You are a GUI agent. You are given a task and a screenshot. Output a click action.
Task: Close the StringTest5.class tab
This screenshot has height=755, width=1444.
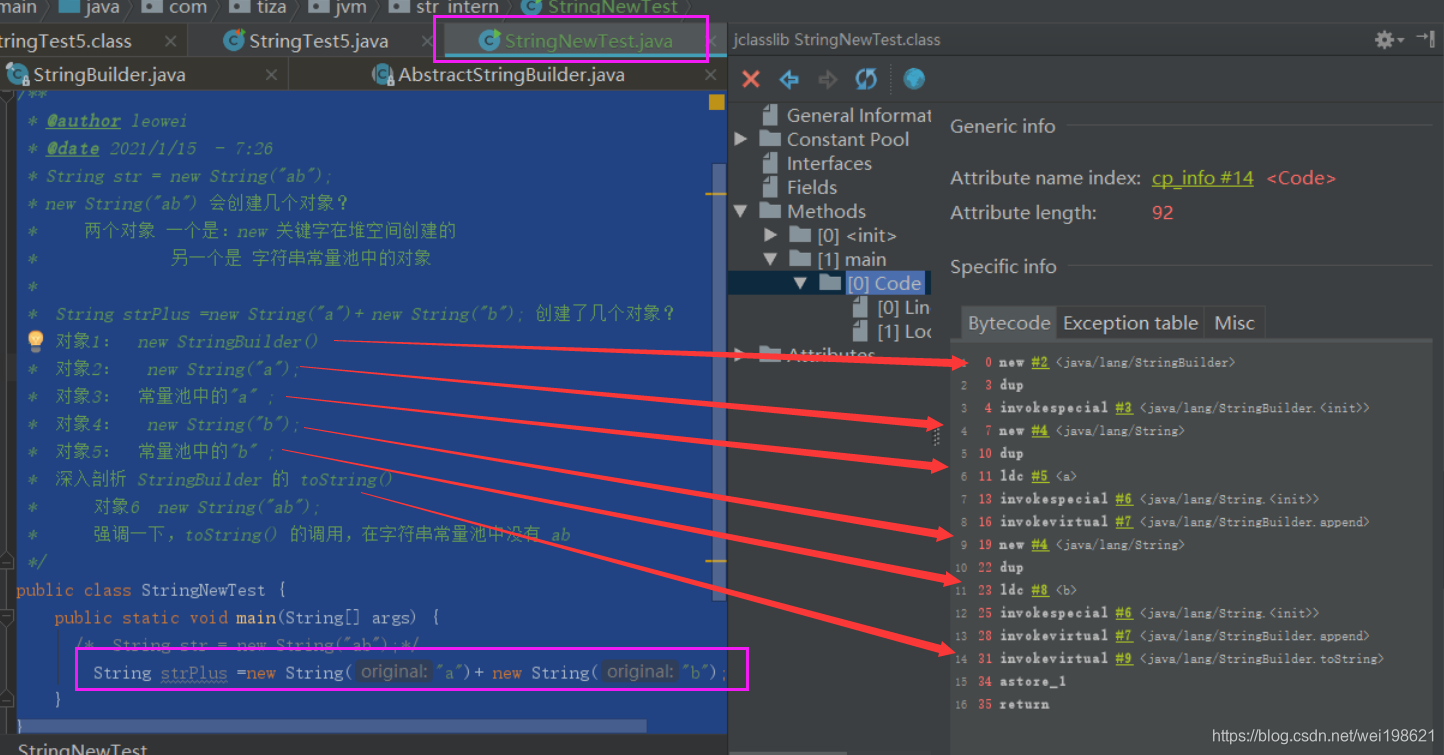pyautogui.click(x=171, y=41)
